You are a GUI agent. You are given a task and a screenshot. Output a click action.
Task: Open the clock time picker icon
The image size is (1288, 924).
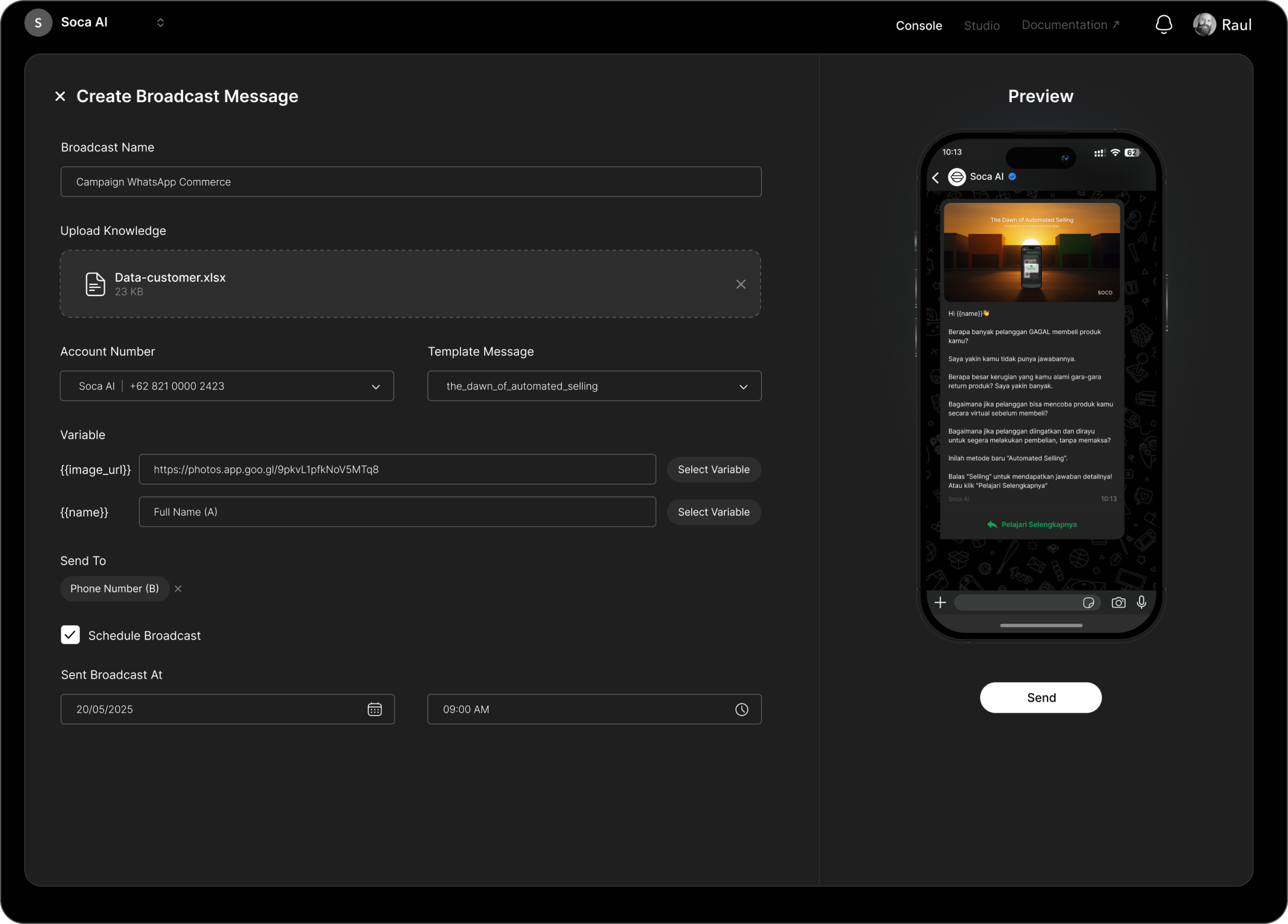coord(741,709)
